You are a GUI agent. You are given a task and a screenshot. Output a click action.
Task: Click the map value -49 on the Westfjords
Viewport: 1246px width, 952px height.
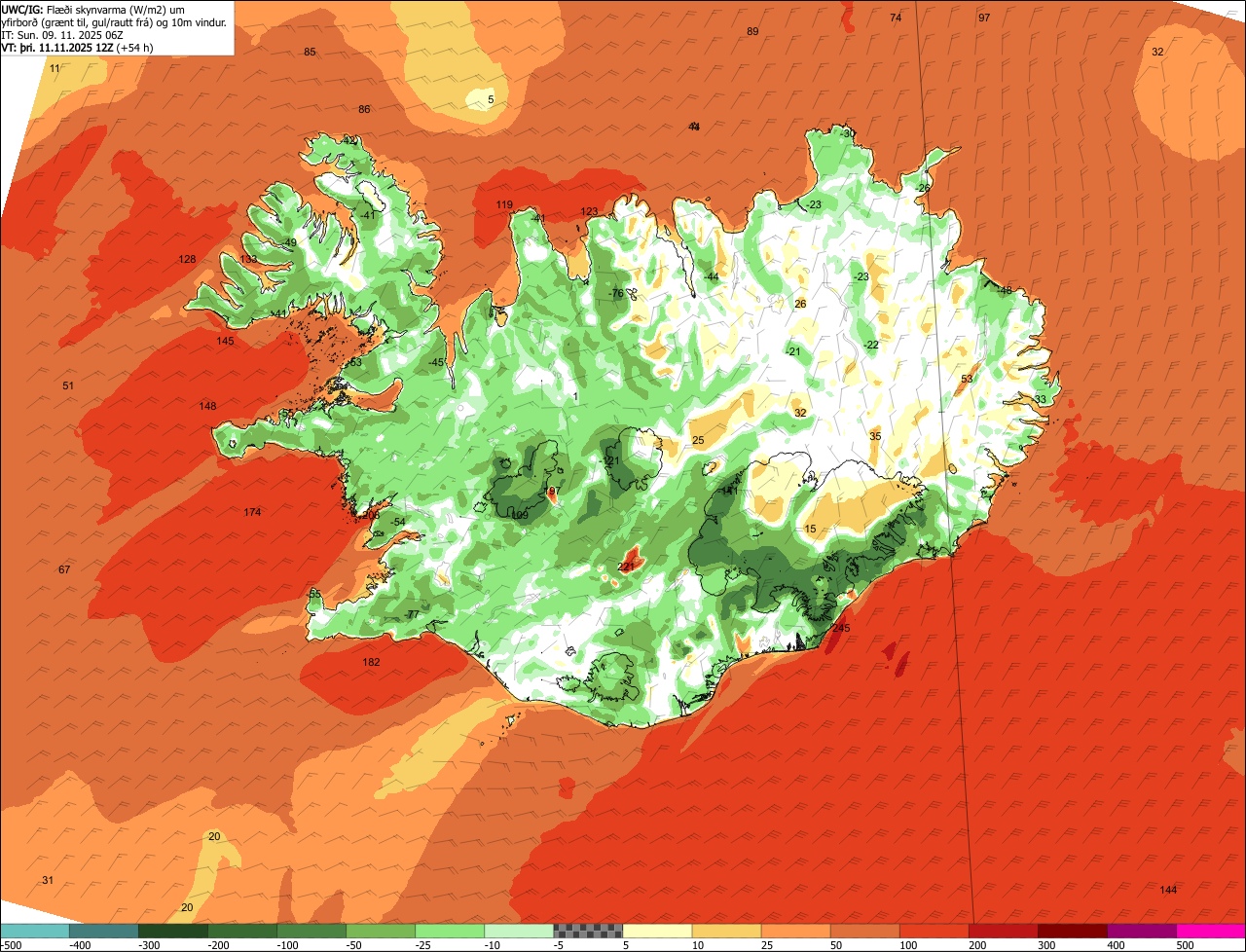tap(288, 242)
